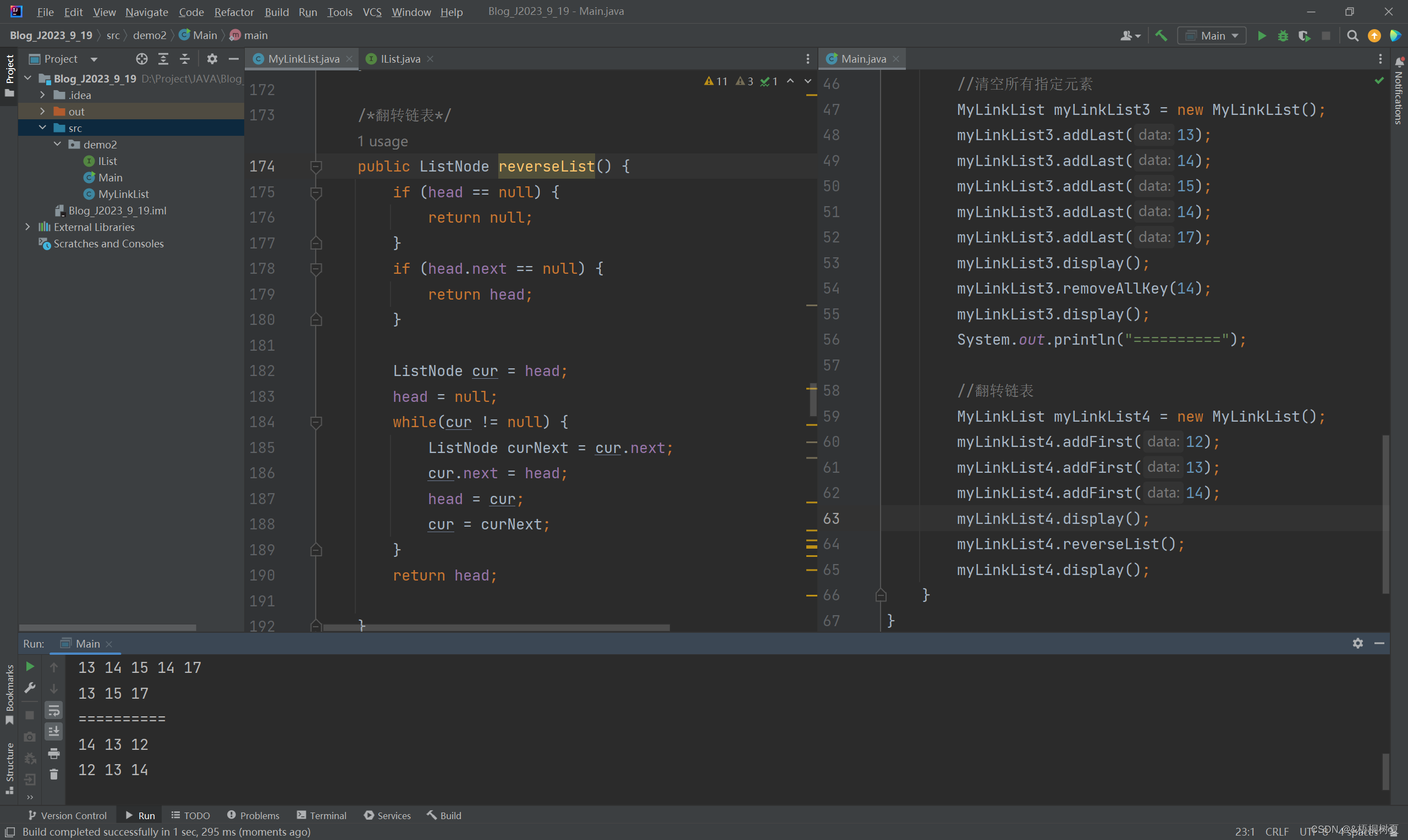Expand all in Project panel
The height and width of the screenshot is (840, 1408).
pos(163,59)
